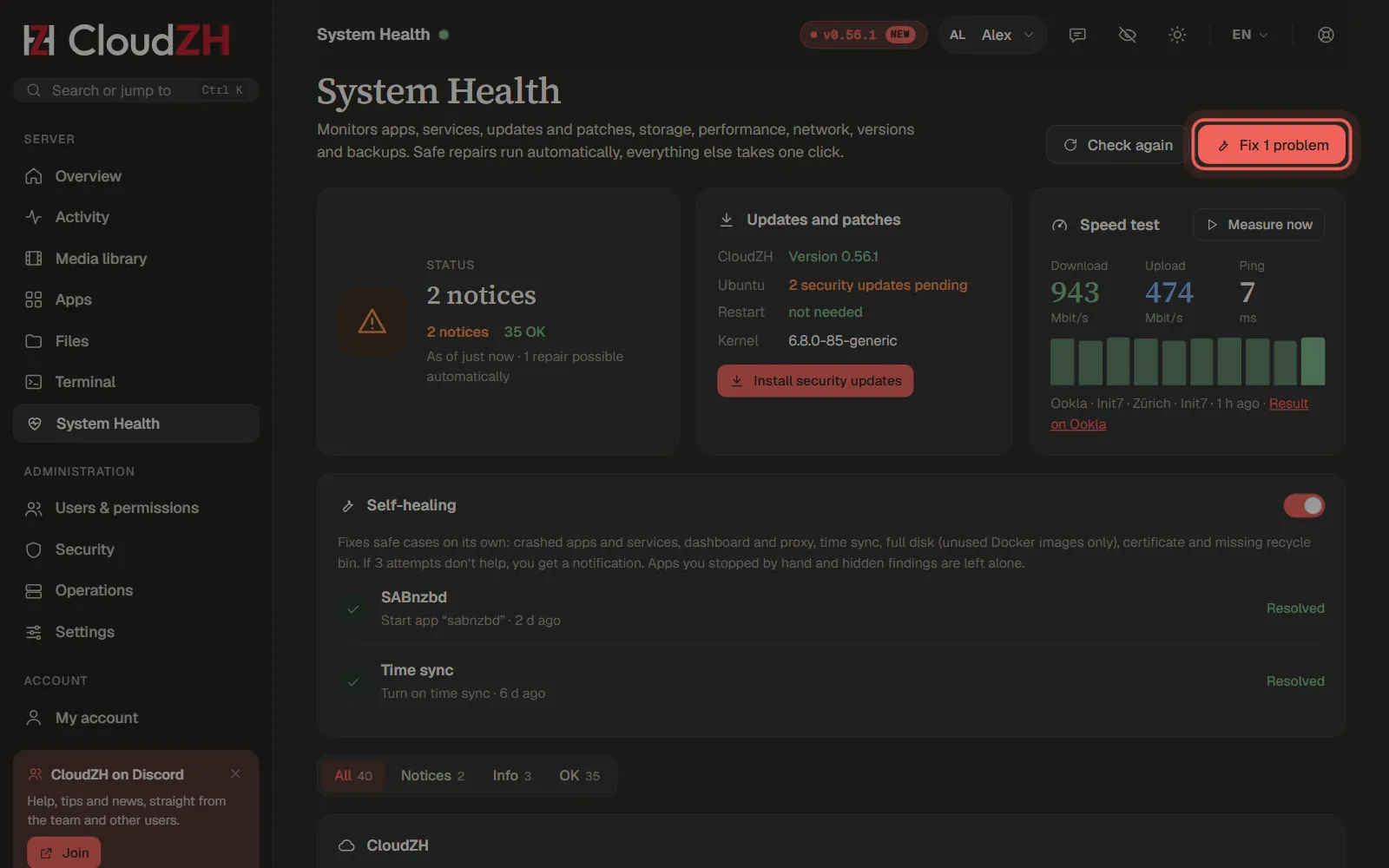The image size is (1389, 868).
Task: Open Settings in sidebar
Action: [x=136, y=632]
